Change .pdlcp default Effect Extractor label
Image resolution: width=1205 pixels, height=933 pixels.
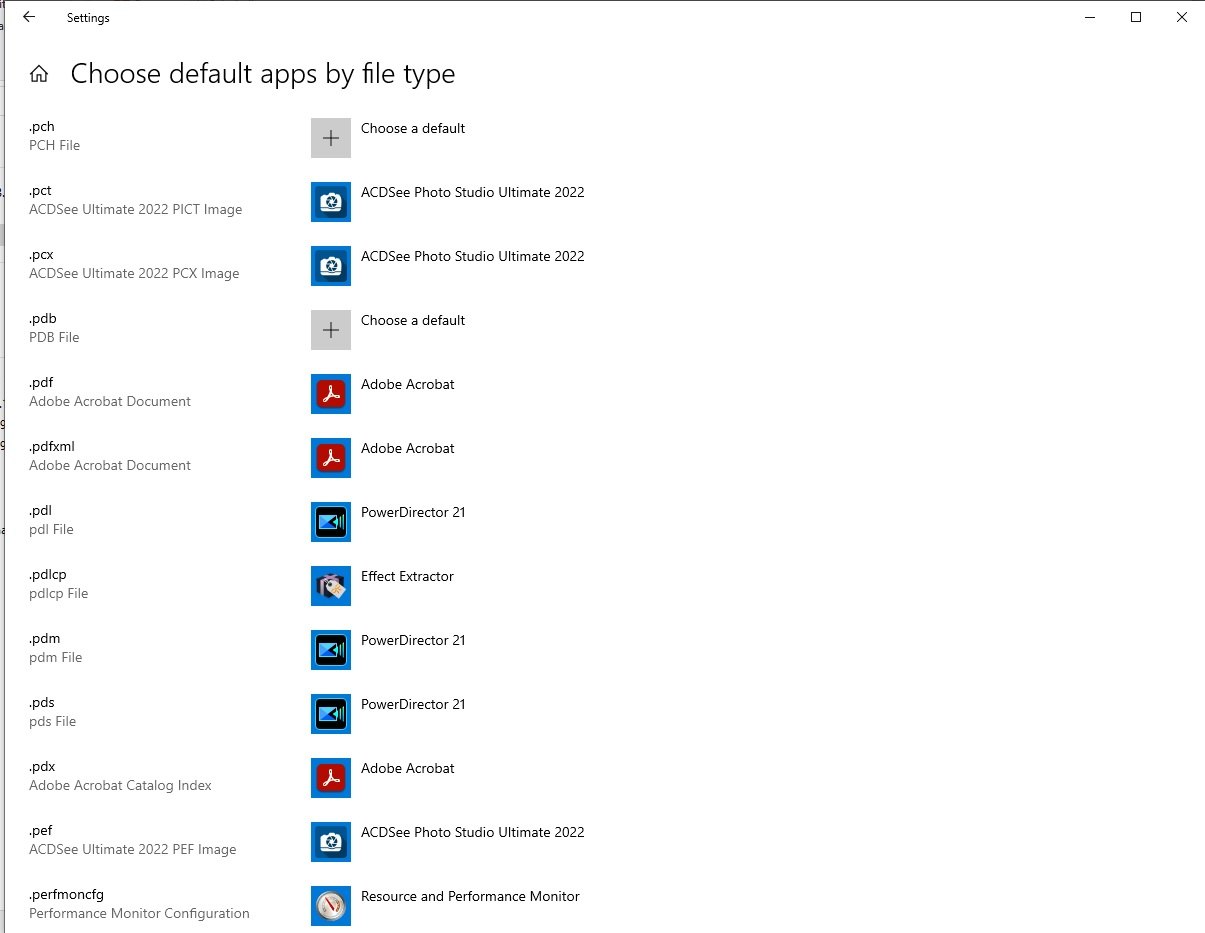pyautogui.click(x=407, y=576)
